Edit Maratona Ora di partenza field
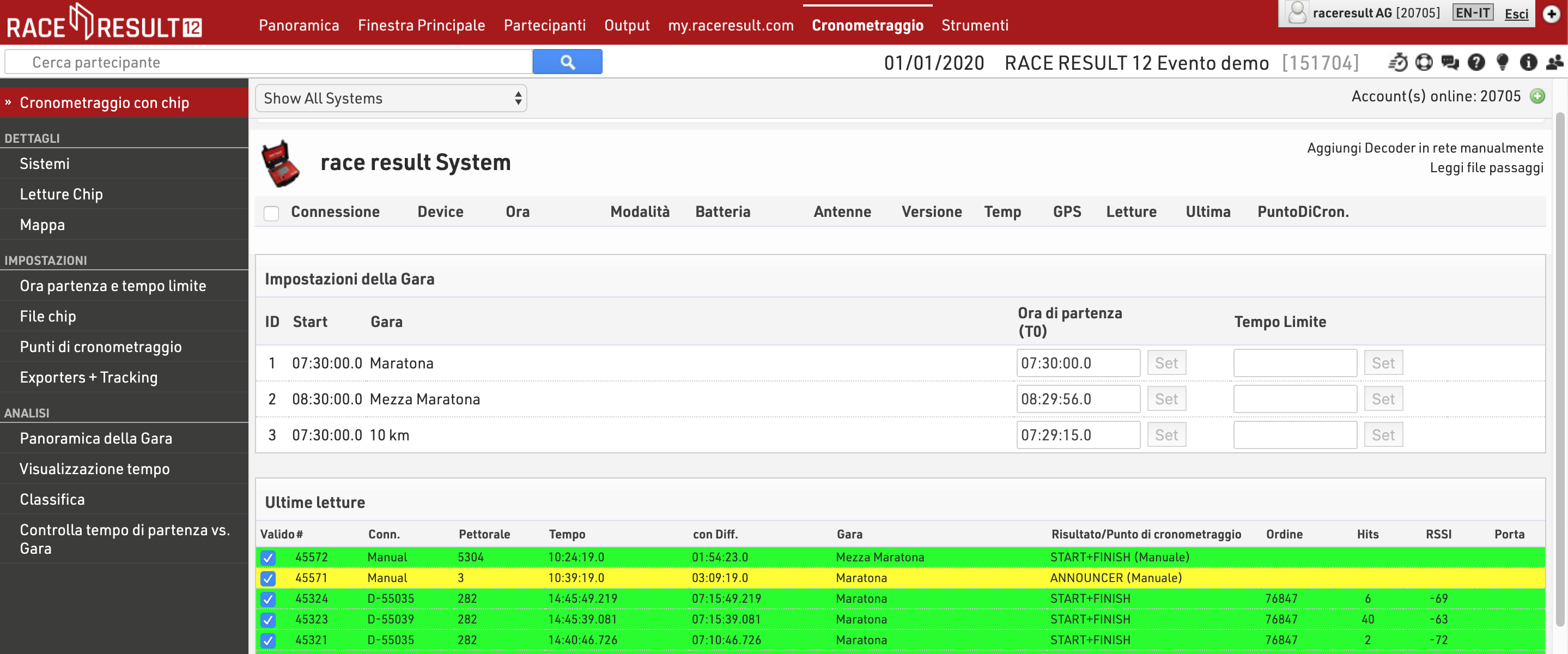 point(1078,363)
